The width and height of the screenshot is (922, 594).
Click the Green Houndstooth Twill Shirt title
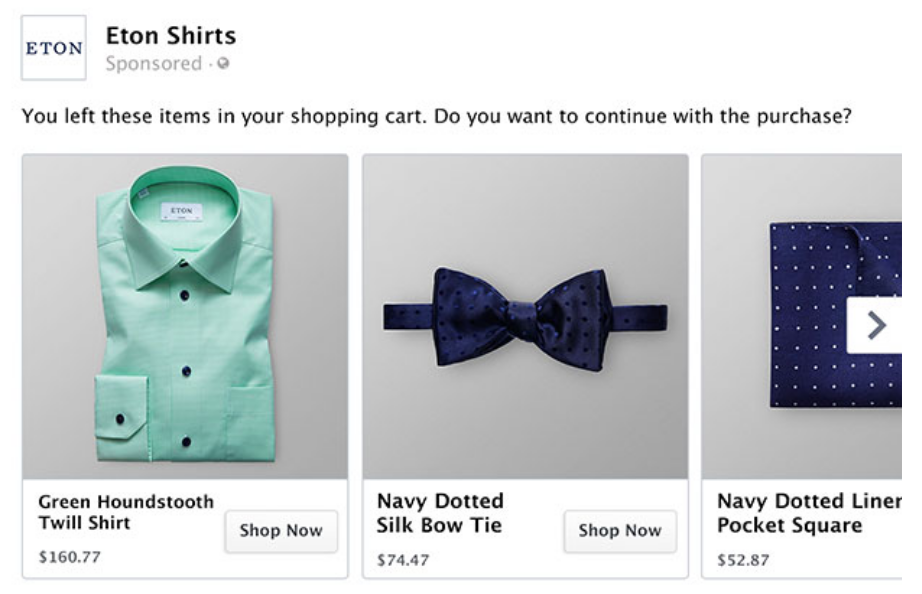[126, 512]
